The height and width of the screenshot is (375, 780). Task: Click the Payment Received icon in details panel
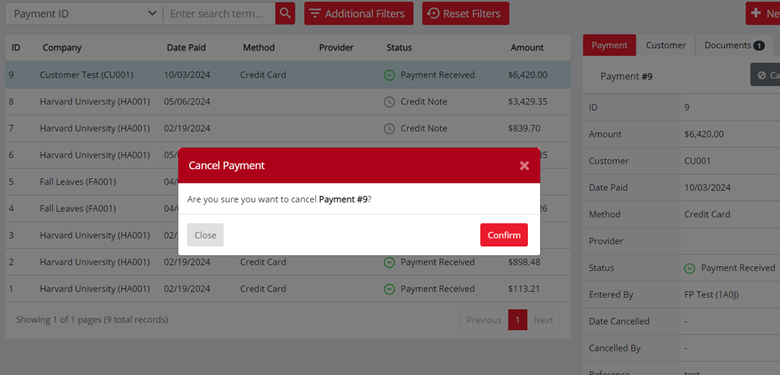pos(689,268)
